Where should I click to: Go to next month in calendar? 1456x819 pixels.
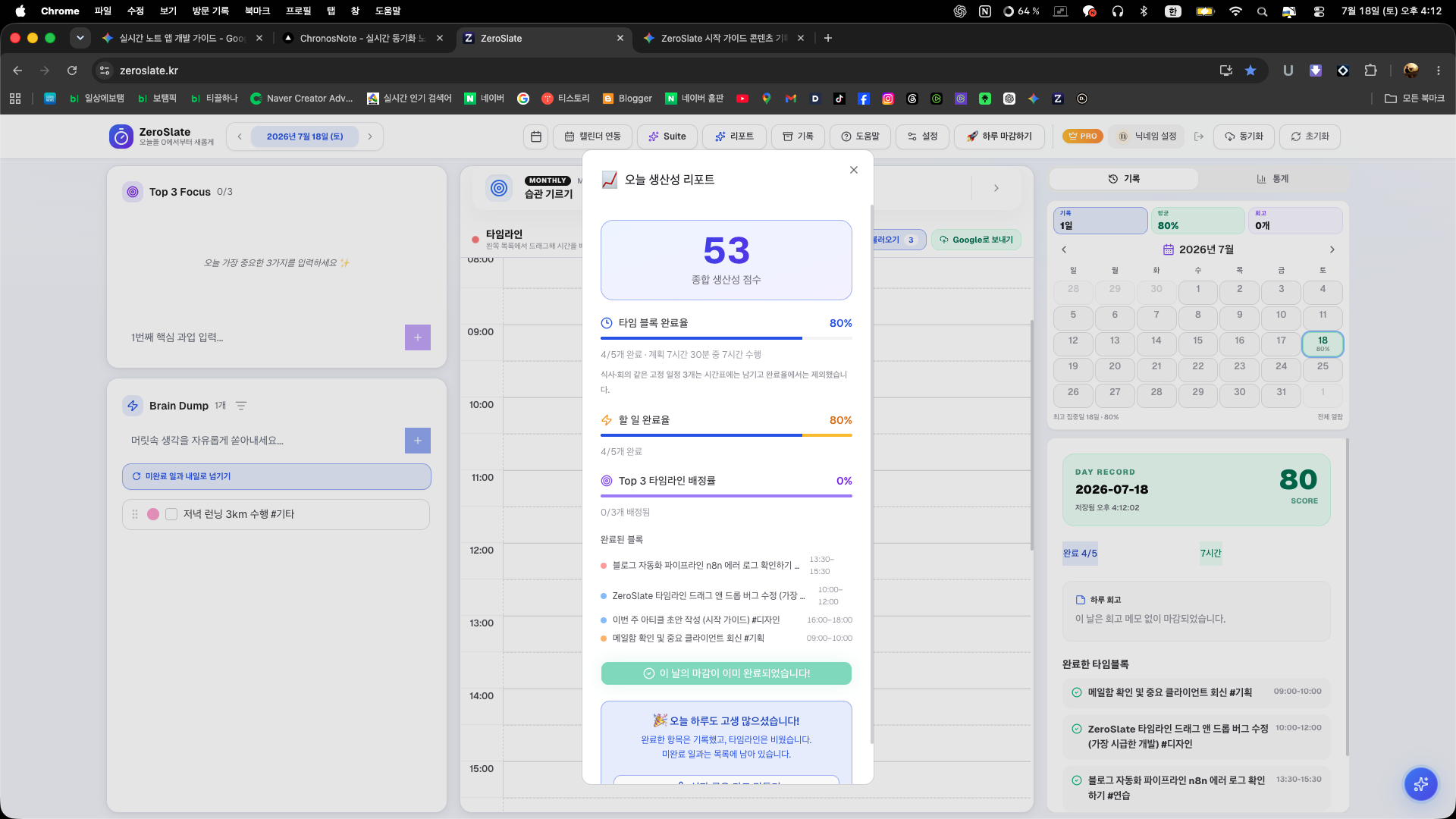click(1332, 249)
